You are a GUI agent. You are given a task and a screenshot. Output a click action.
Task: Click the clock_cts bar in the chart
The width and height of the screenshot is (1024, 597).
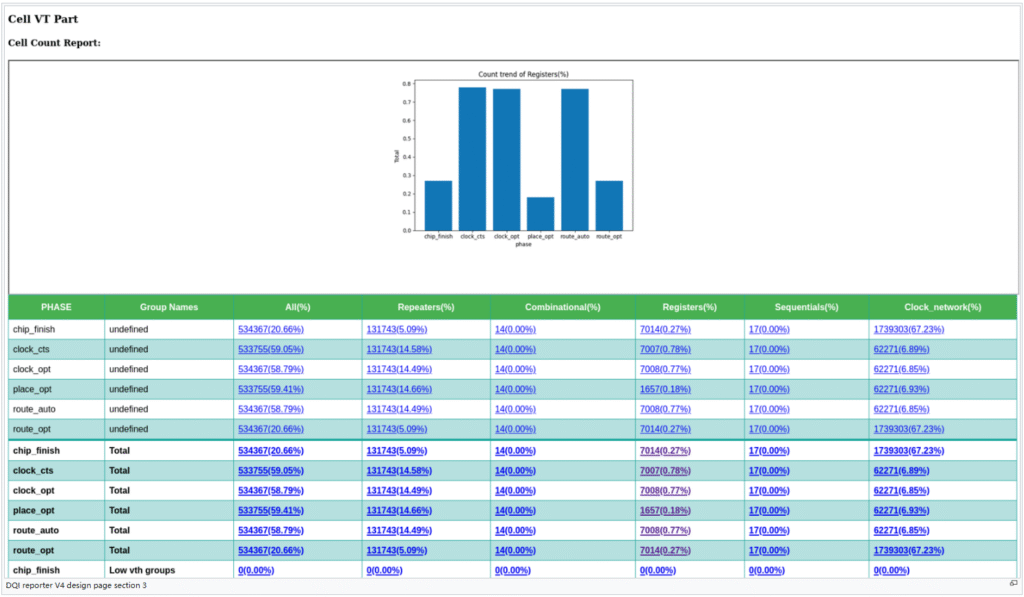[472, 160]
